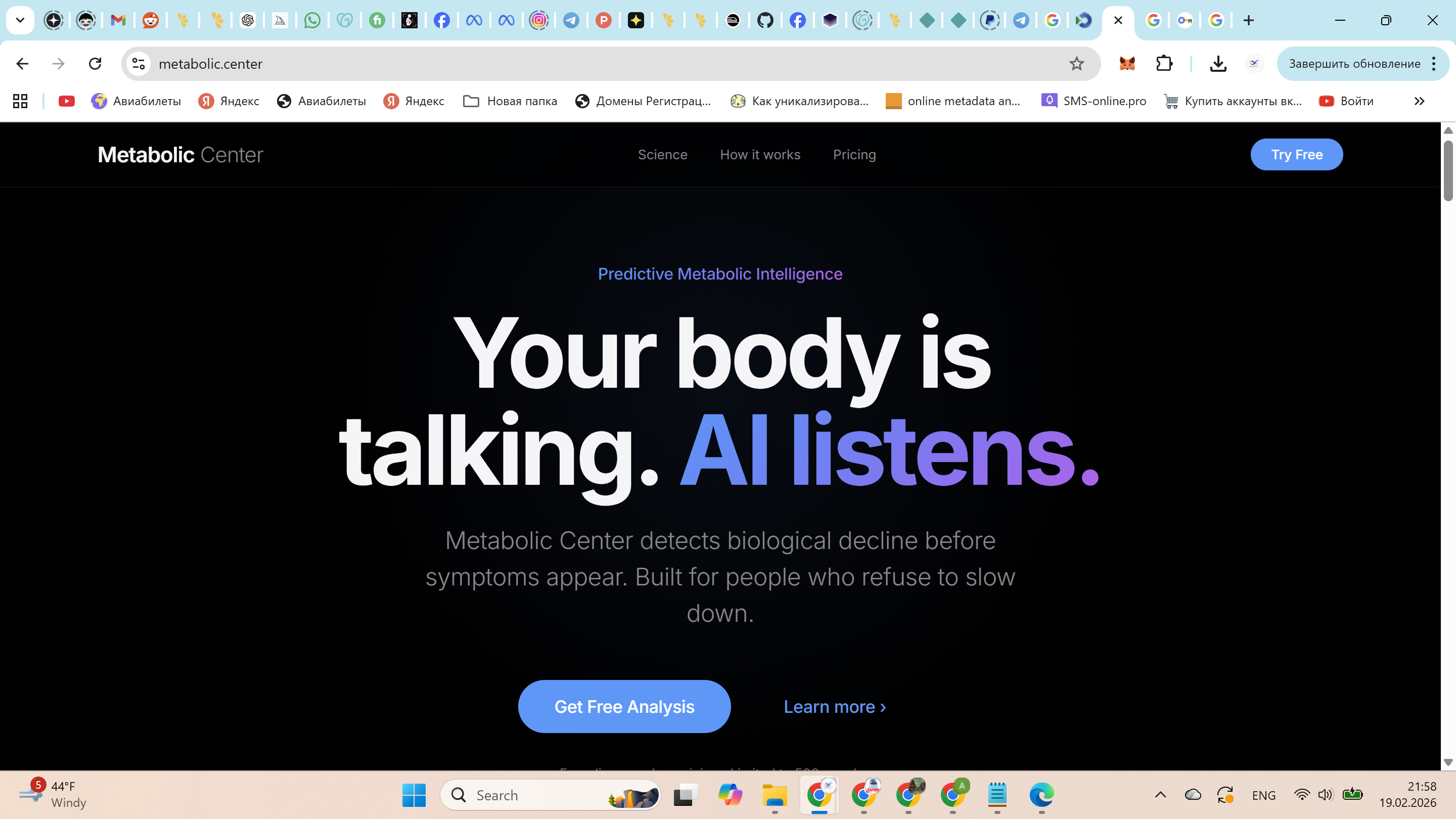Open Microsoft Edge from the taskbar
The image size is (1456, 819).
[x=1041, y=795]
